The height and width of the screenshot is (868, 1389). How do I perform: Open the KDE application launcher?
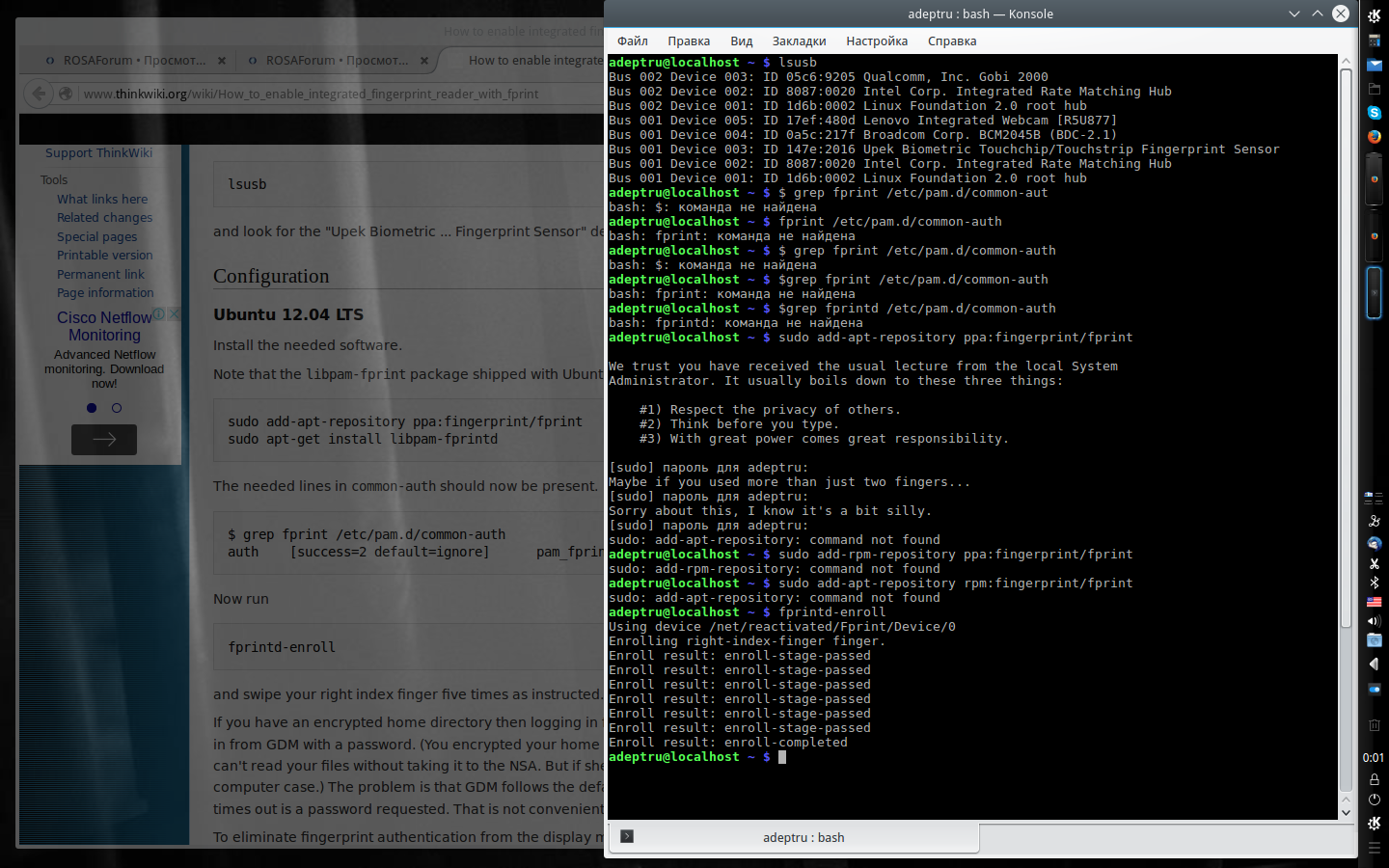pyautogui.click(x=1374, y=15)
